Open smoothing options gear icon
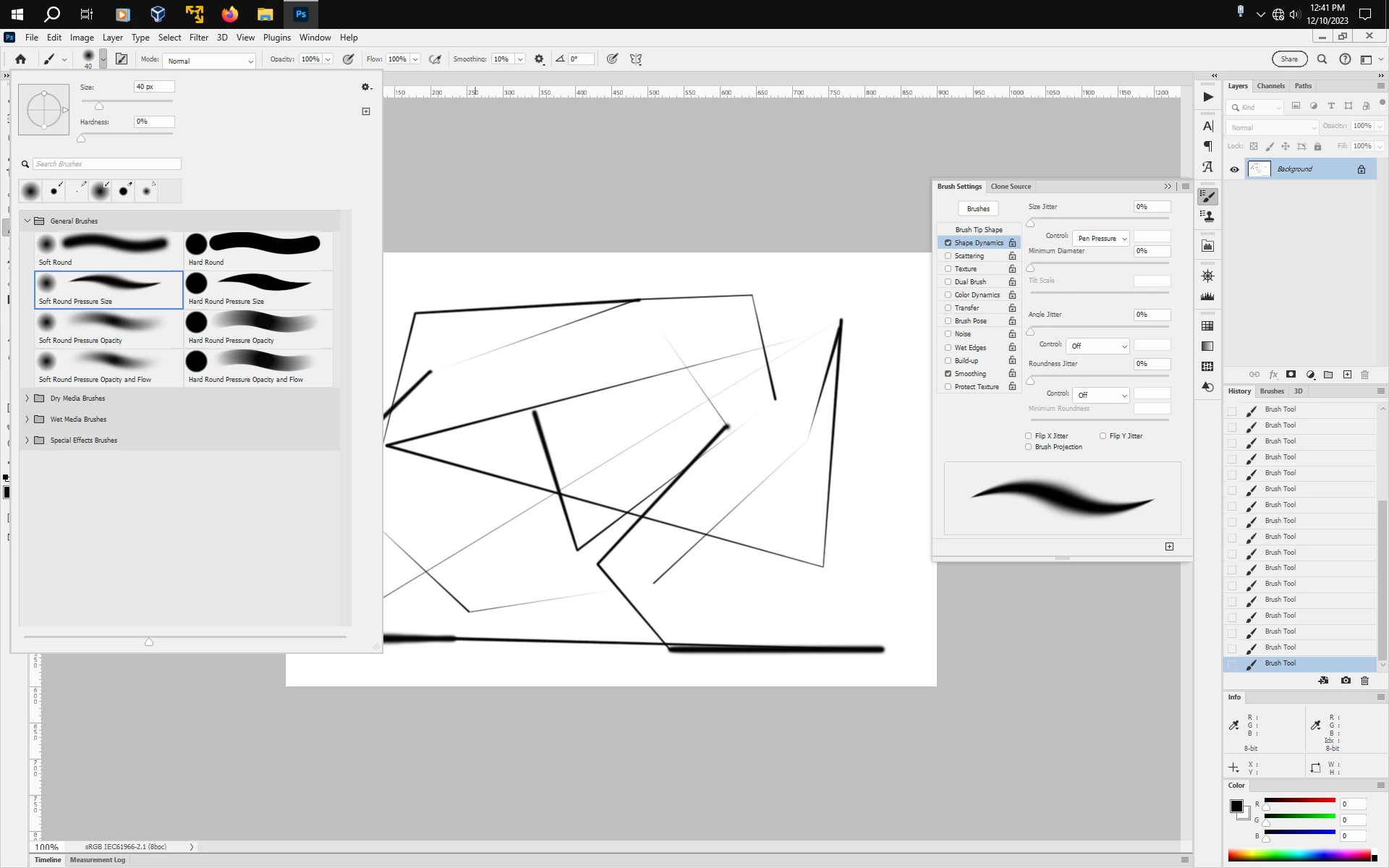Viewport: 1389px width, 868px height. (x=539, y=59)
